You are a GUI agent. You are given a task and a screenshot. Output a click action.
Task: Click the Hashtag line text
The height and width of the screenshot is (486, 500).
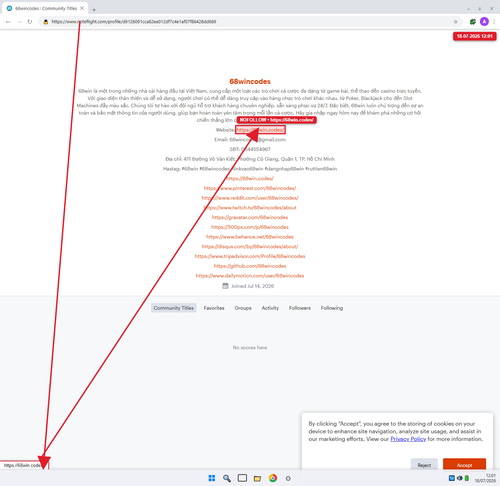click(x=250, y=169)
